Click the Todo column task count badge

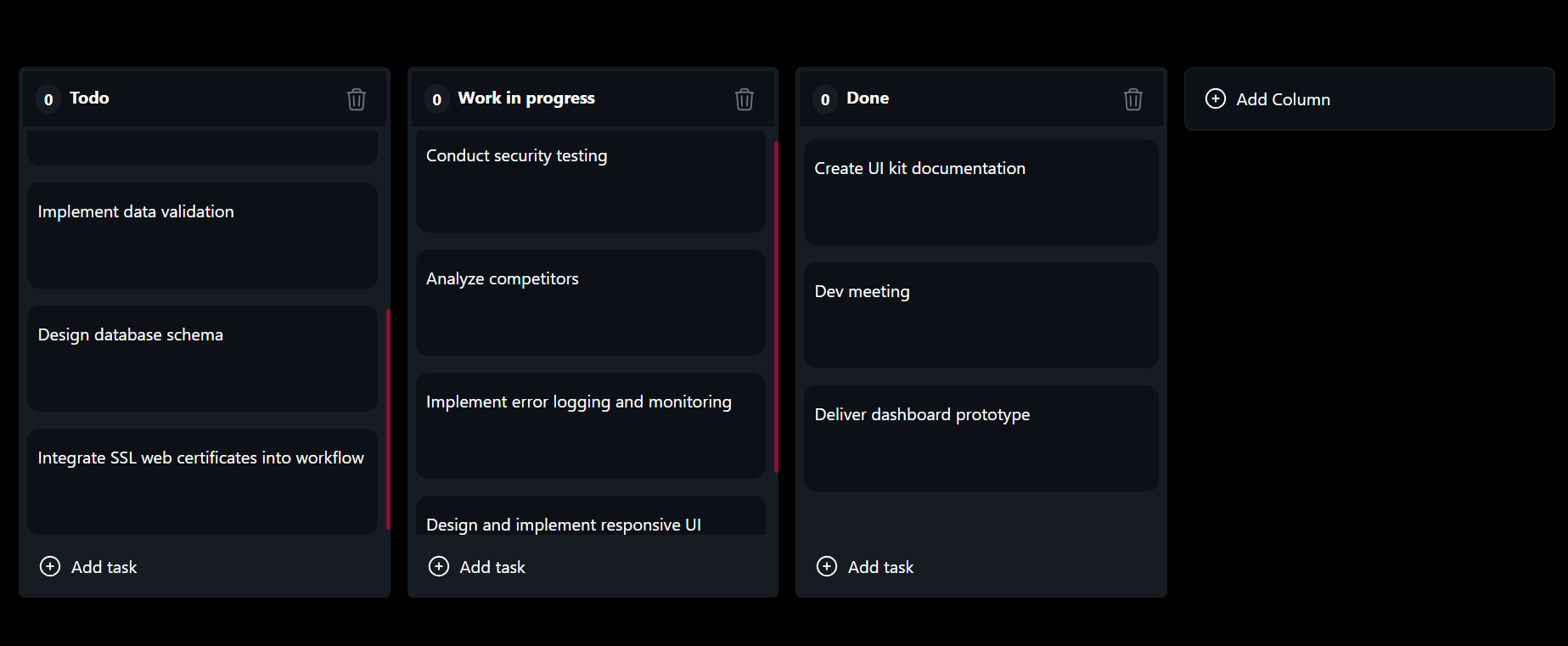tap(48, 99)
